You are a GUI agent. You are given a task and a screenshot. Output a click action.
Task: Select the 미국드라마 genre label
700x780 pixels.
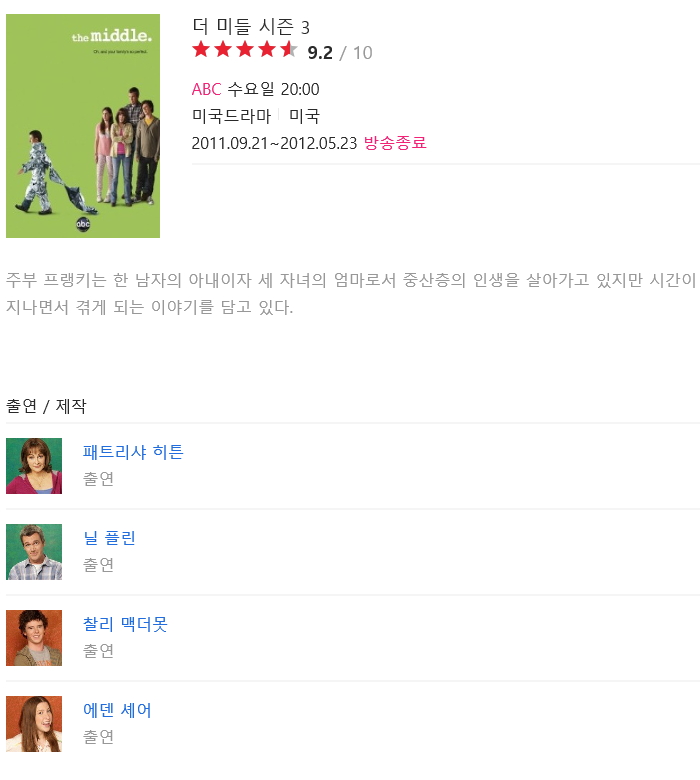click(x=231, y=116)
